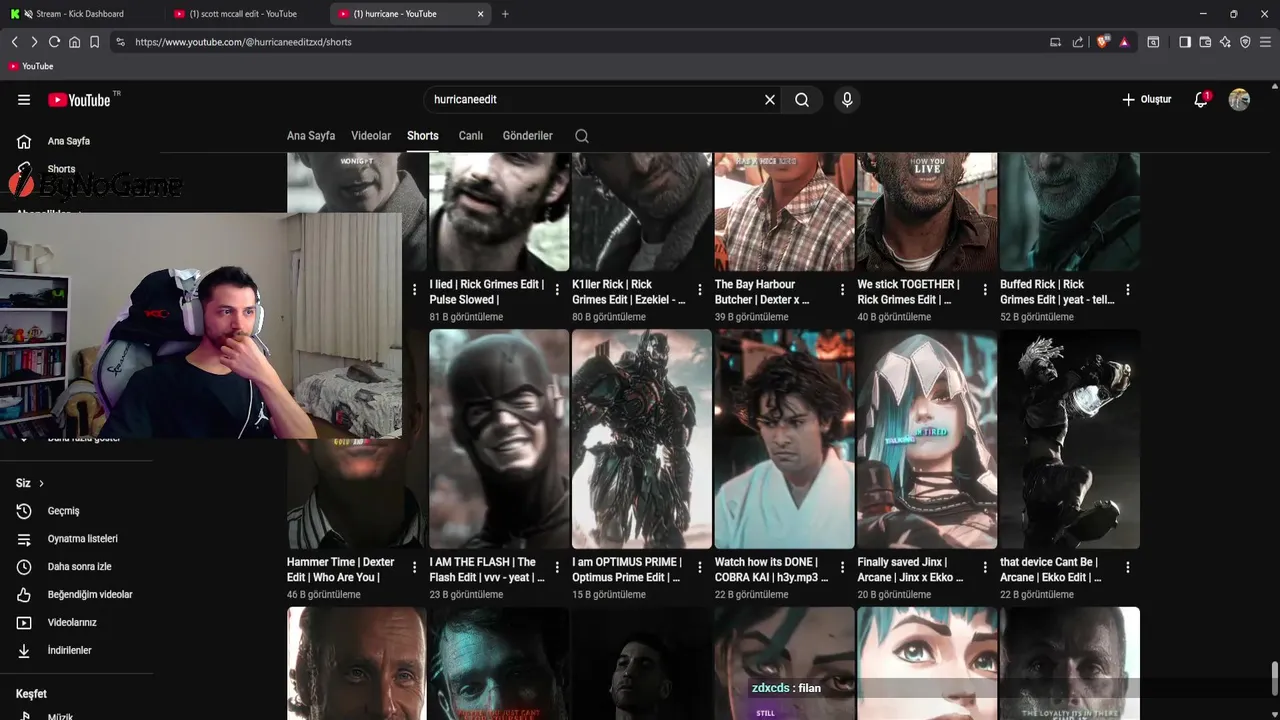Go back in browser history
The width and height of the screenshot is (1280, 720).
pos(14,42)
